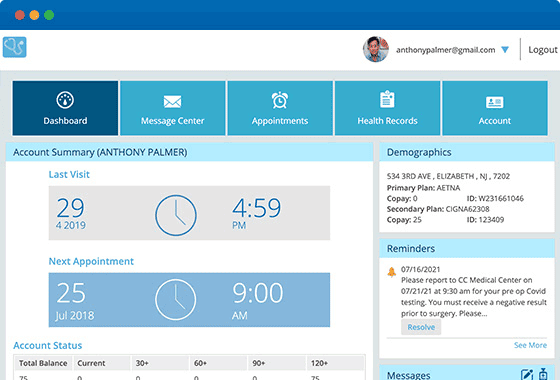560x380 pixels.
Task: Click the Resolve button in Reminders
Action: [x=421, y=327]
